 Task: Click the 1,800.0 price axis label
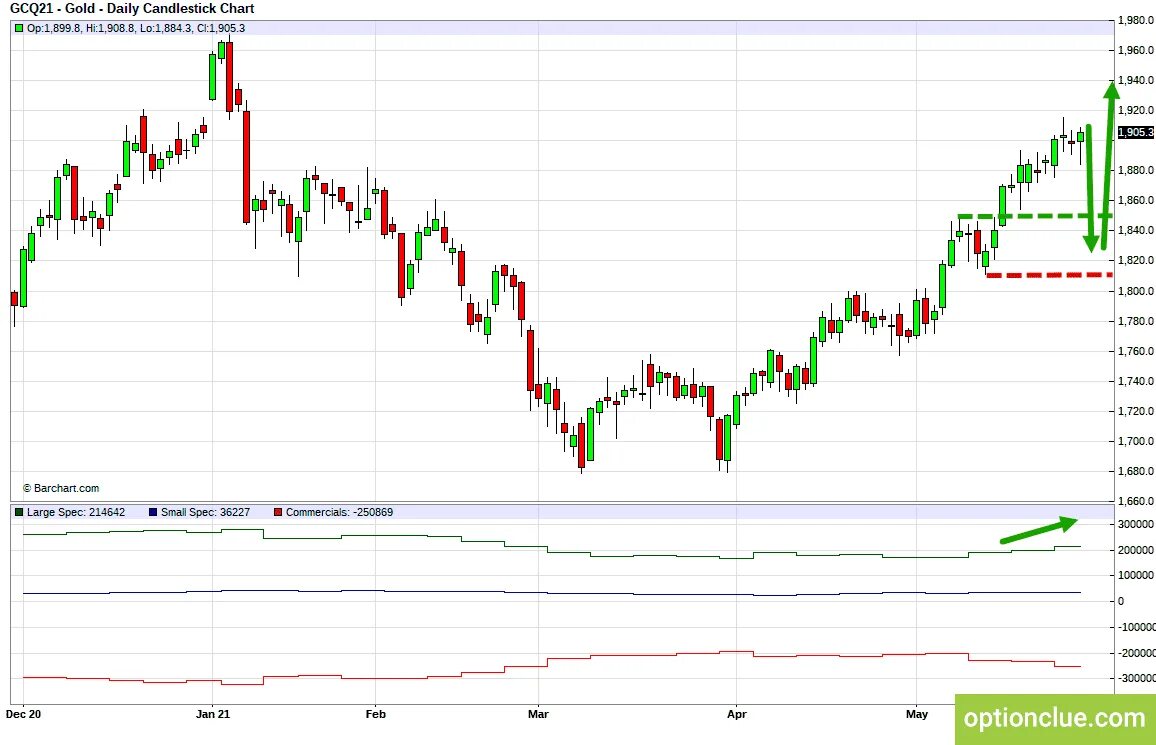[x=1135, y=291]
